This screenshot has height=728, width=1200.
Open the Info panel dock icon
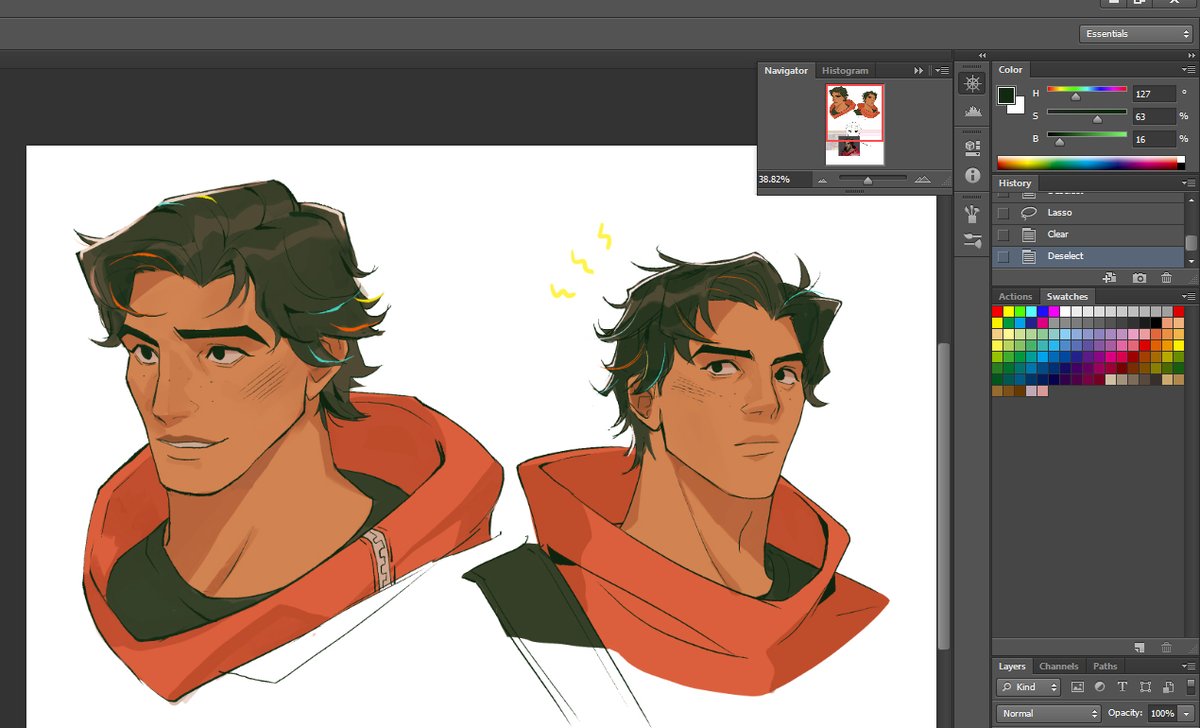(971, 175)
